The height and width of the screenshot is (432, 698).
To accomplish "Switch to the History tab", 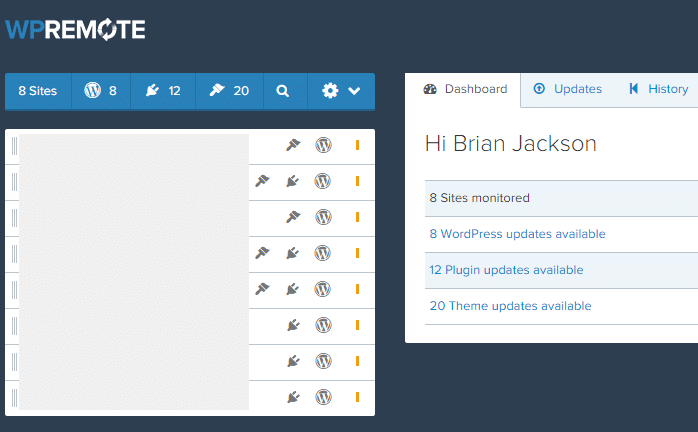I will point(659,89).
